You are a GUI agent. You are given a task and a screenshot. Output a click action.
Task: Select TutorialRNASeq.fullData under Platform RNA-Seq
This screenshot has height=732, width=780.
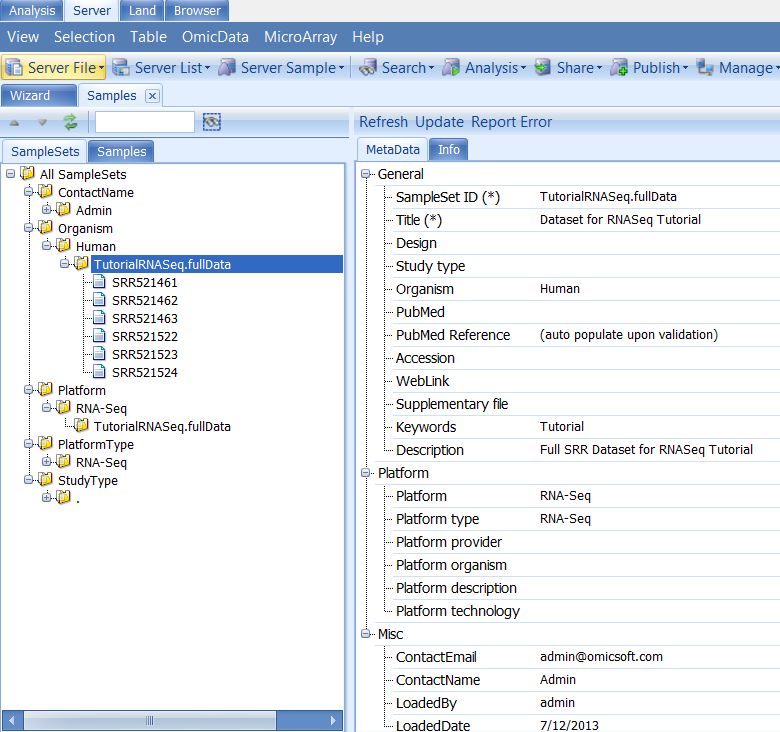pyautogui.click(x=162, y=426)
